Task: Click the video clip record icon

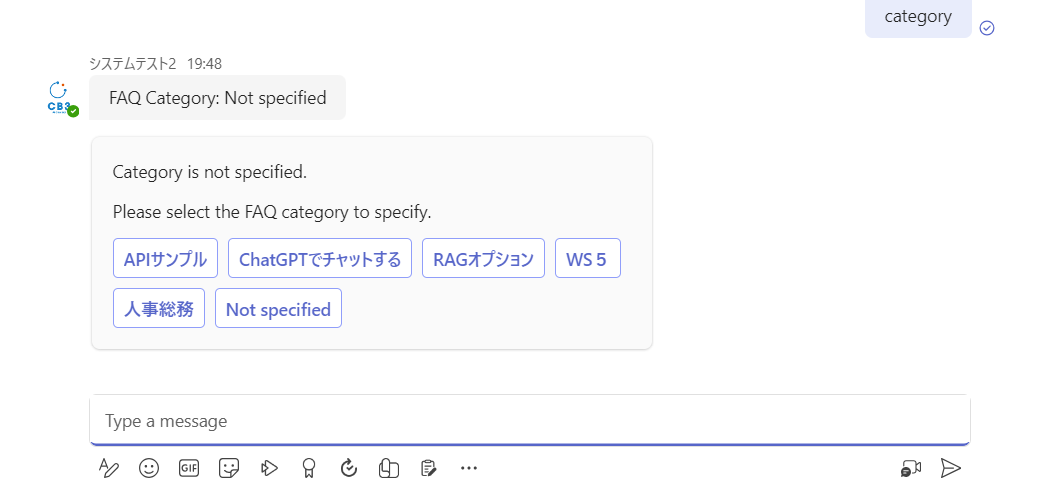Action: (910, 468)
